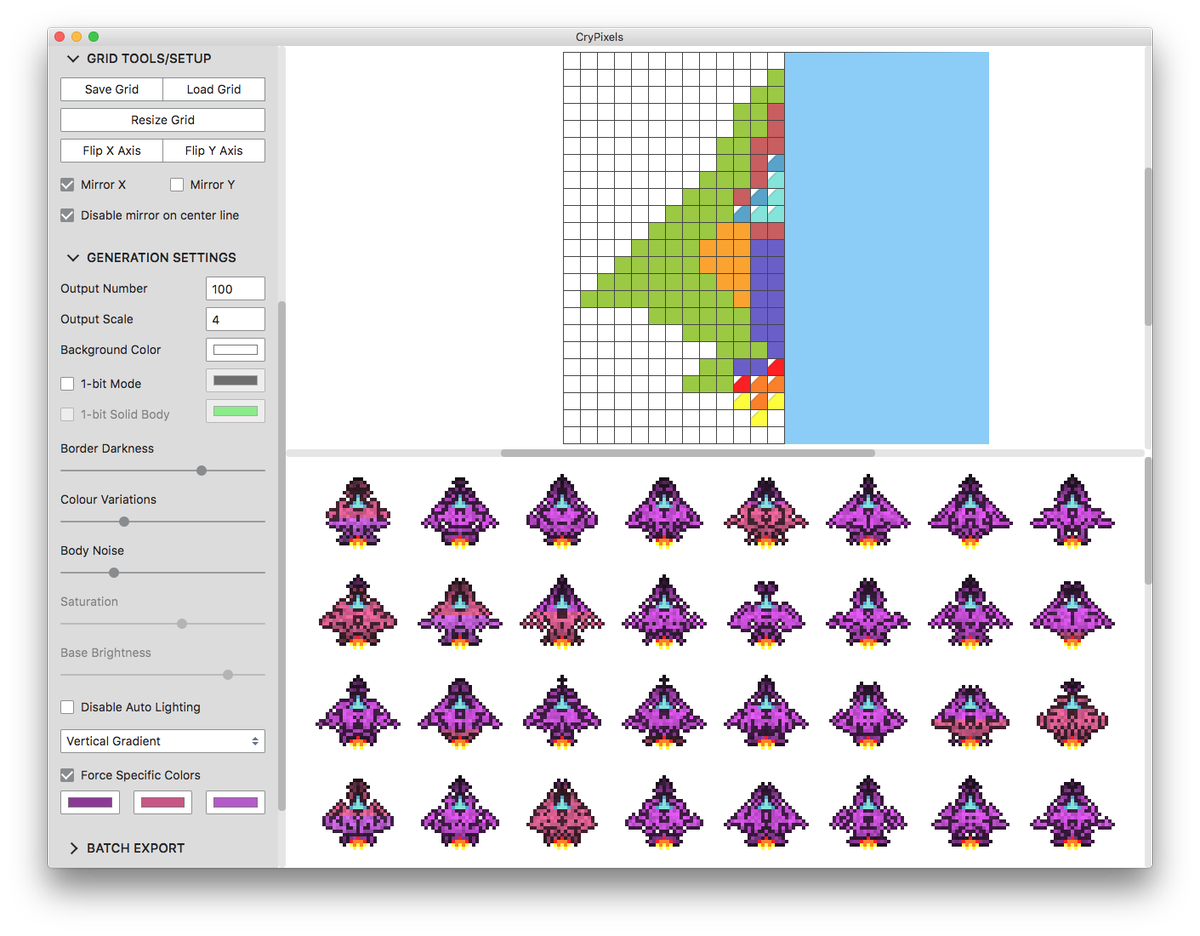Open the gray 1-bit Mode color swatch
Image resolution: width=1200 pixels, height=936 pixels.
point(236,380)
